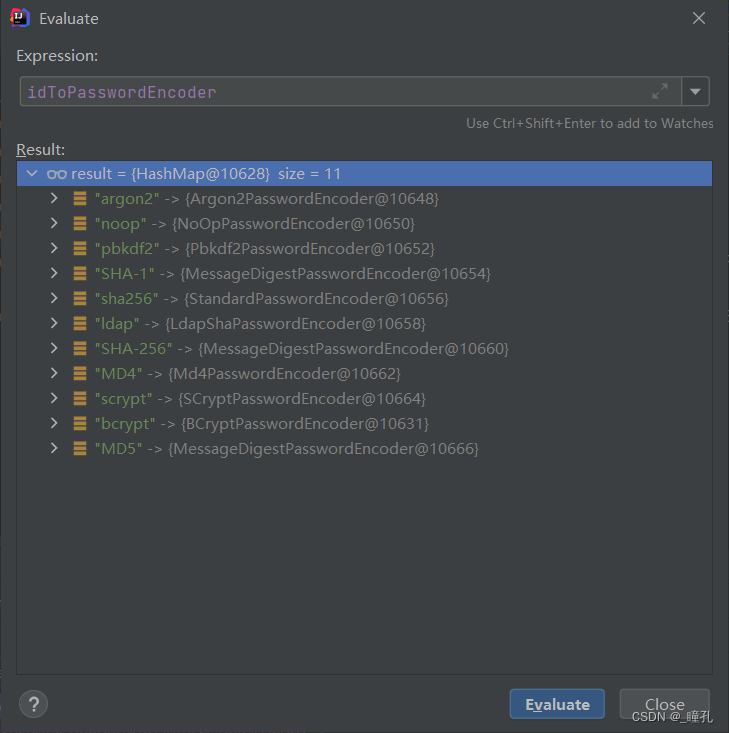This screenshot has width=729, height=733.
Task: Click the Close button
Action: coord(664,704)
